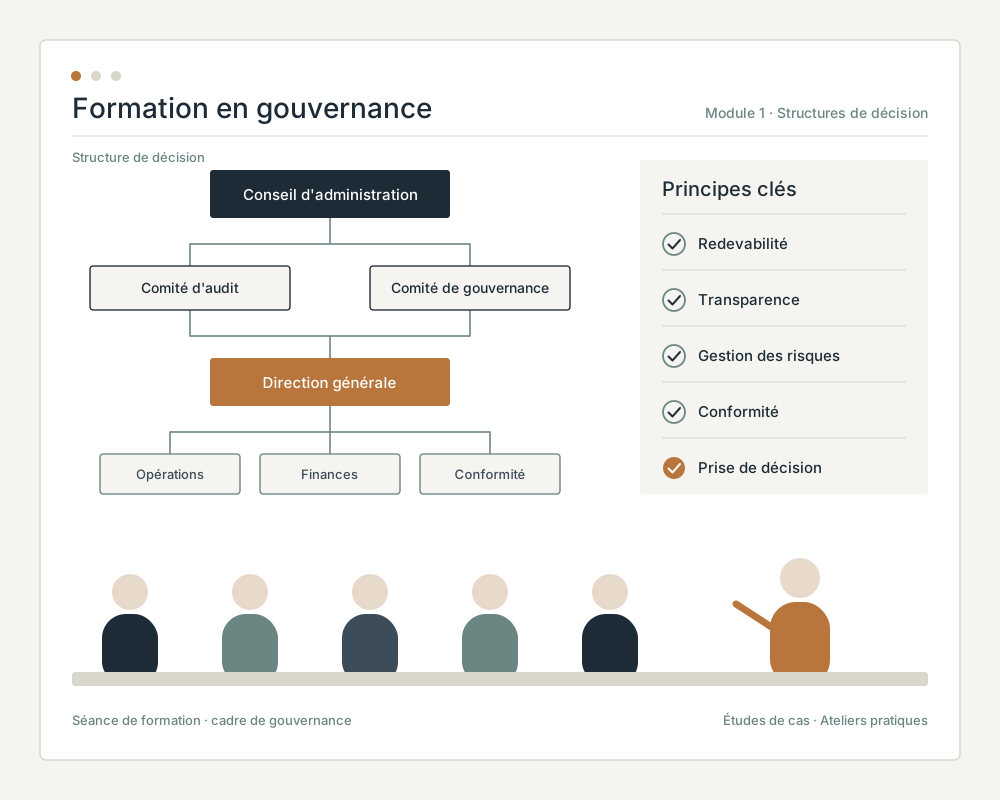The width and height of the screenshot is (1000, 800).
Task: Click the Transparence principle label
Action: click(x=749, y=300)
